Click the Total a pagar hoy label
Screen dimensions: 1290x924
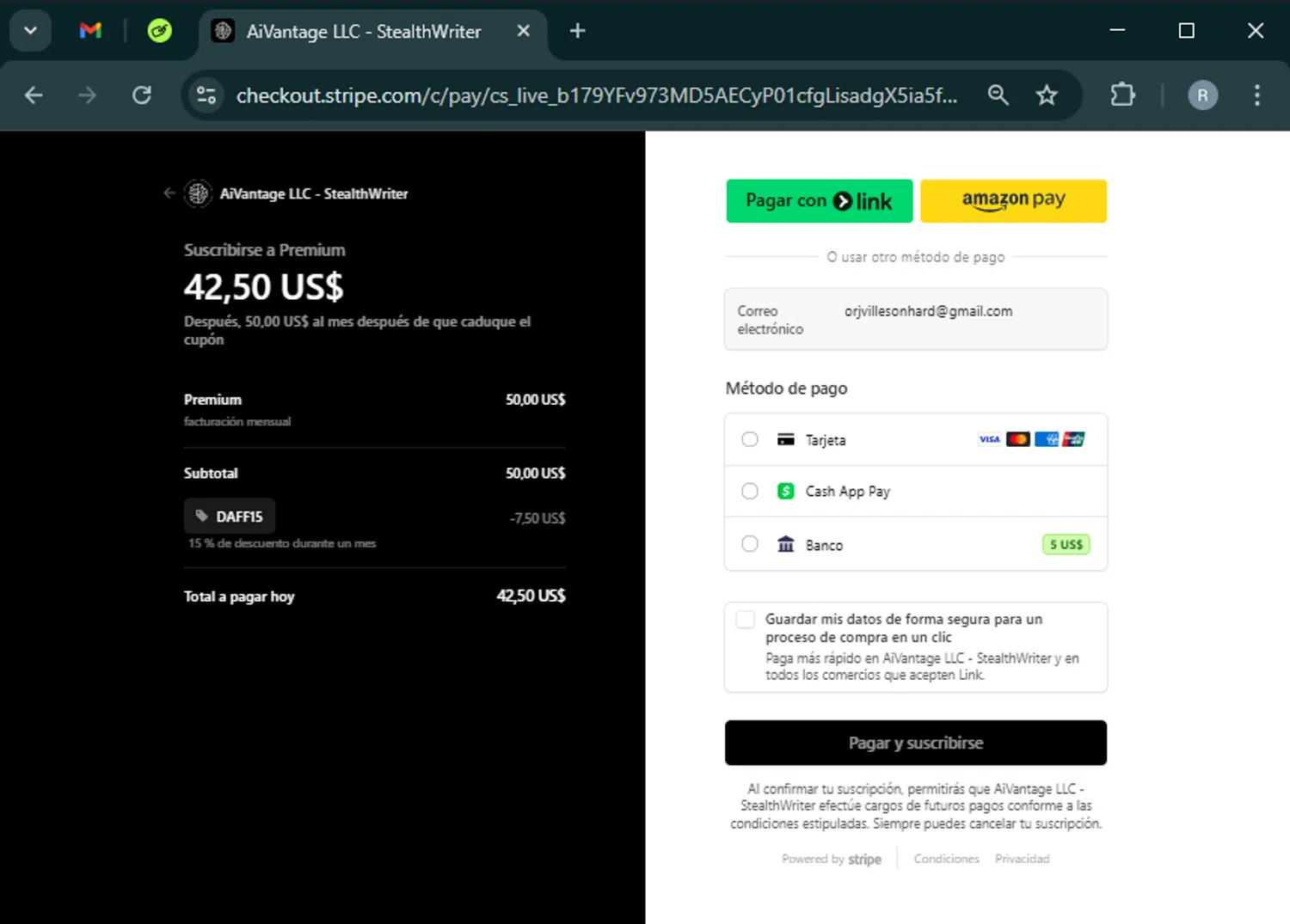(239, 597)
